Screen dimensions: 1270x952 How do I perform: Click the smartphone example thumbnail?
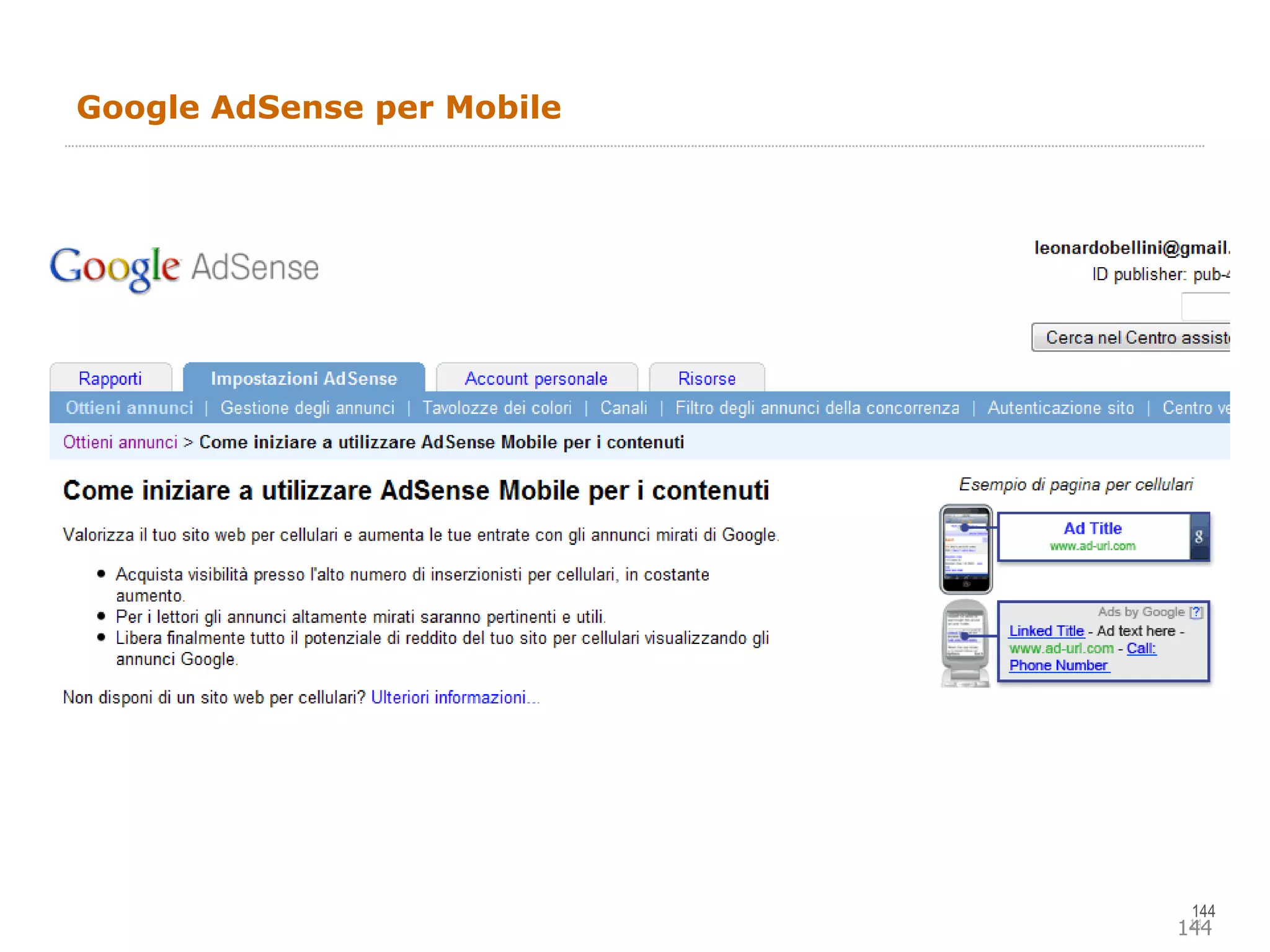(x=966, y=549)
